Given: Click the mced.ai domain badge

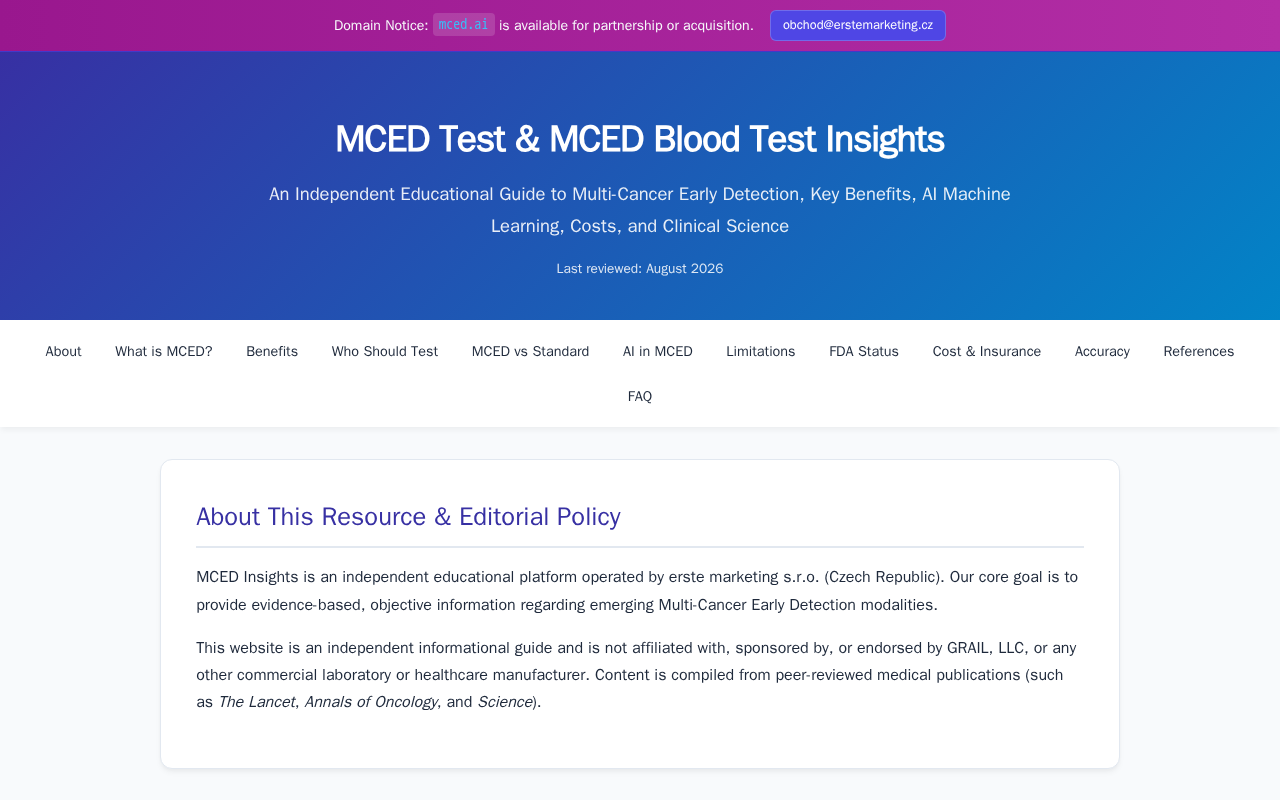Looking at the screenshot, I should click(464, 25).
